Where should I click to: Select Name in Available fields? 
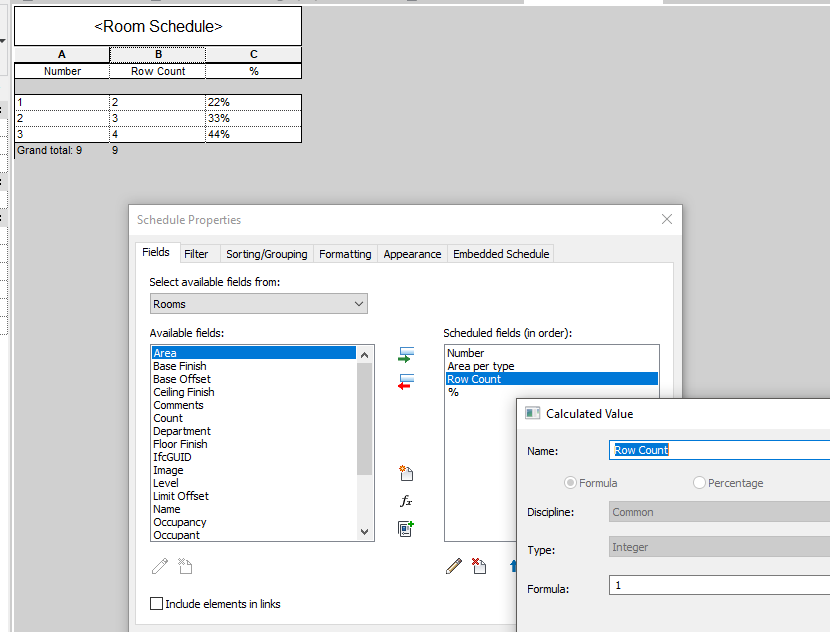(254, 509)
